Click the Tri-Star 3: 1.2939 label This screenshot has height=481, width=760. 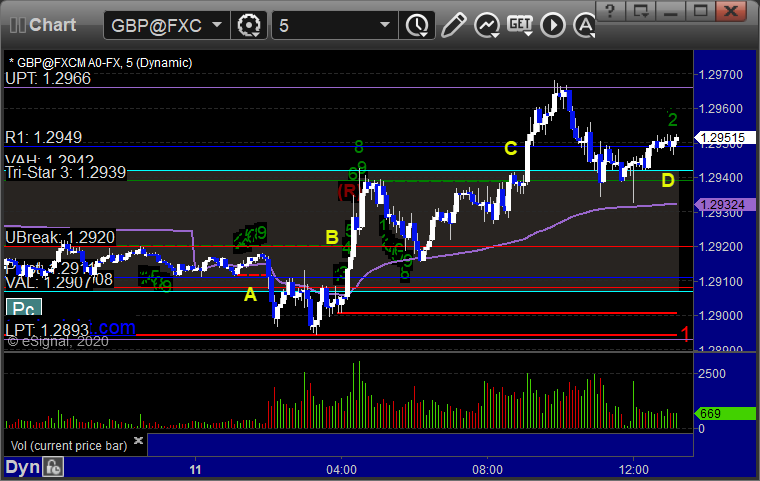65,172
